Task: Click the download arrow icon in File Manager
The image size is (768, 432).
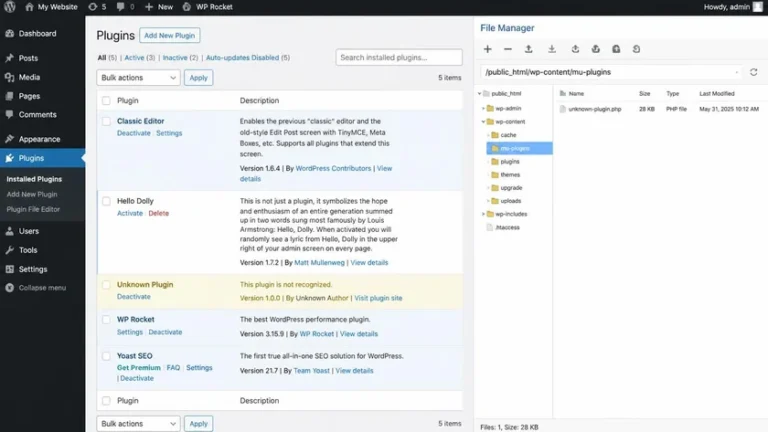Action: point(552,49)
